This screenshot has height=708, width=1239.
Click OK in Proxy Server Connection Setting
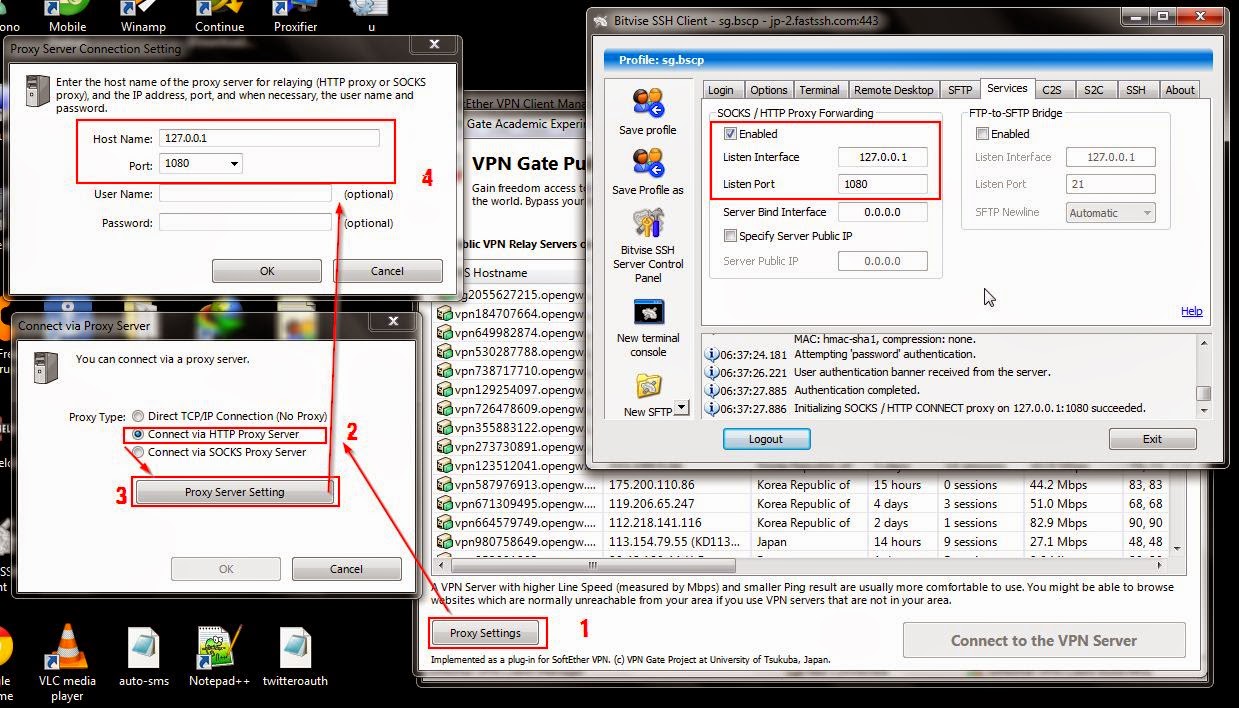(x=267, y=271)
